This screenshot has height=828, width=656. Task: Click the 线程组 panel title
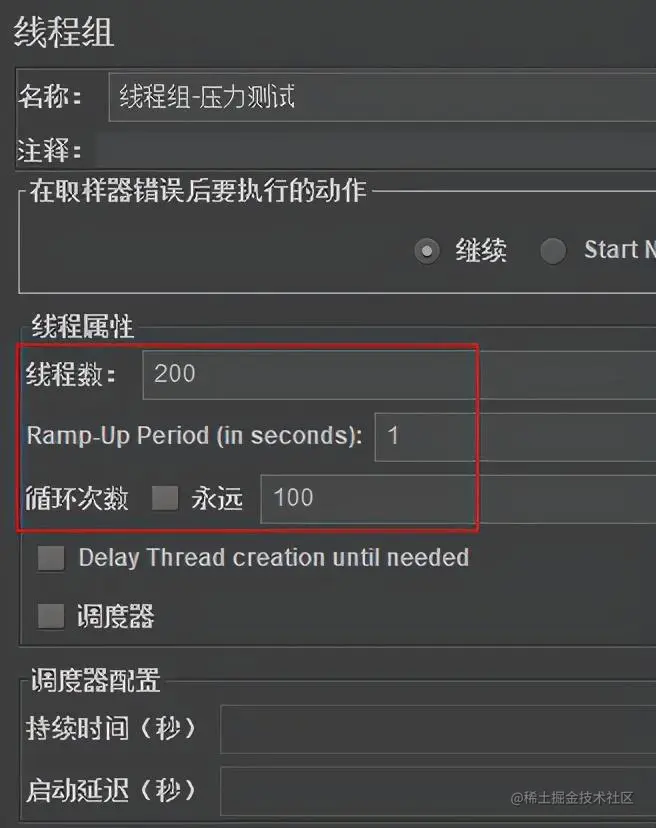(63, 32)
